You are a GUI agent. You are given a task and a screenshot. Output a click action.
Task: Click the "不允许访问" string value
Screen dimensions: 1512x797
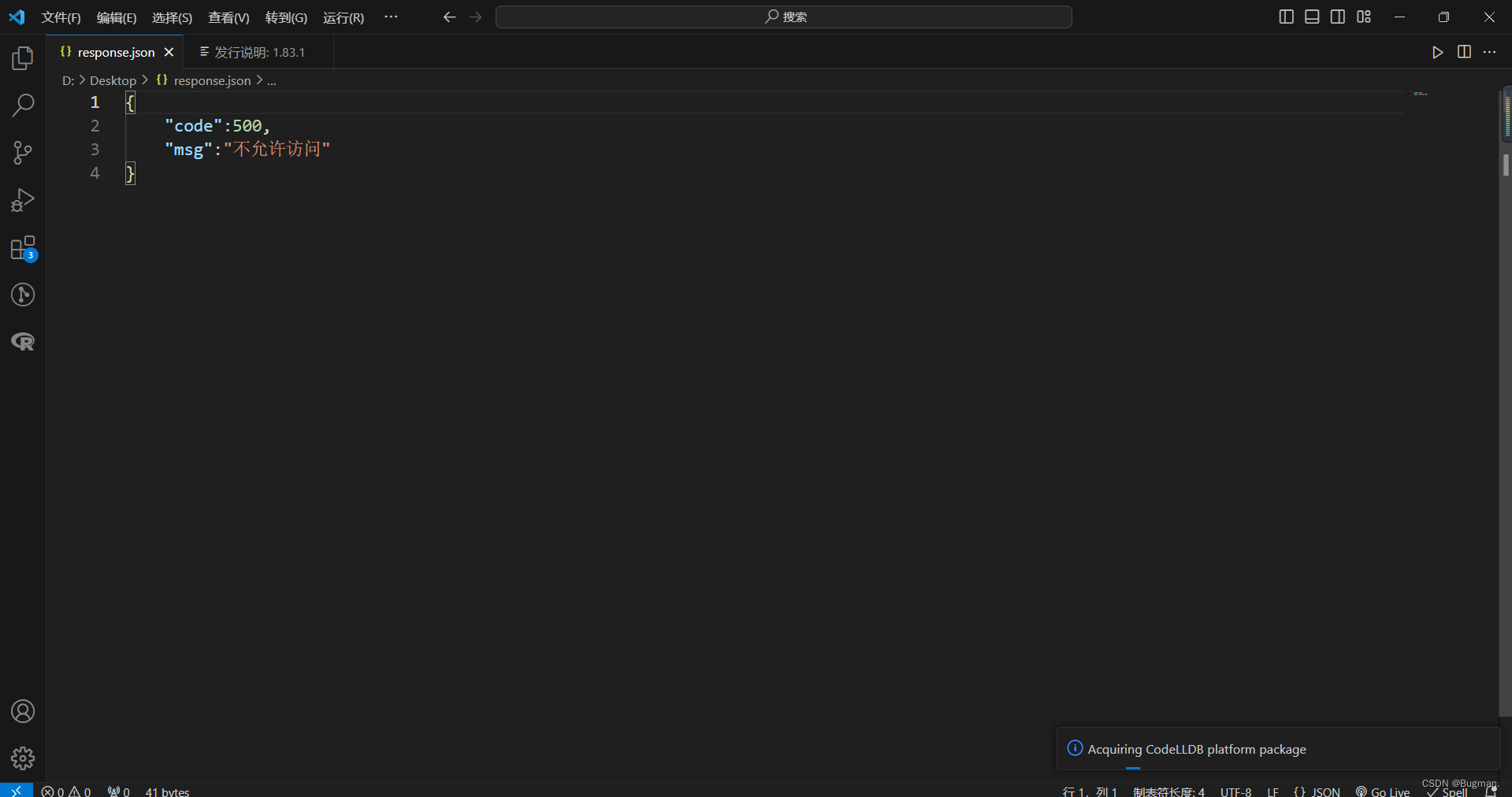pos(277,149)
